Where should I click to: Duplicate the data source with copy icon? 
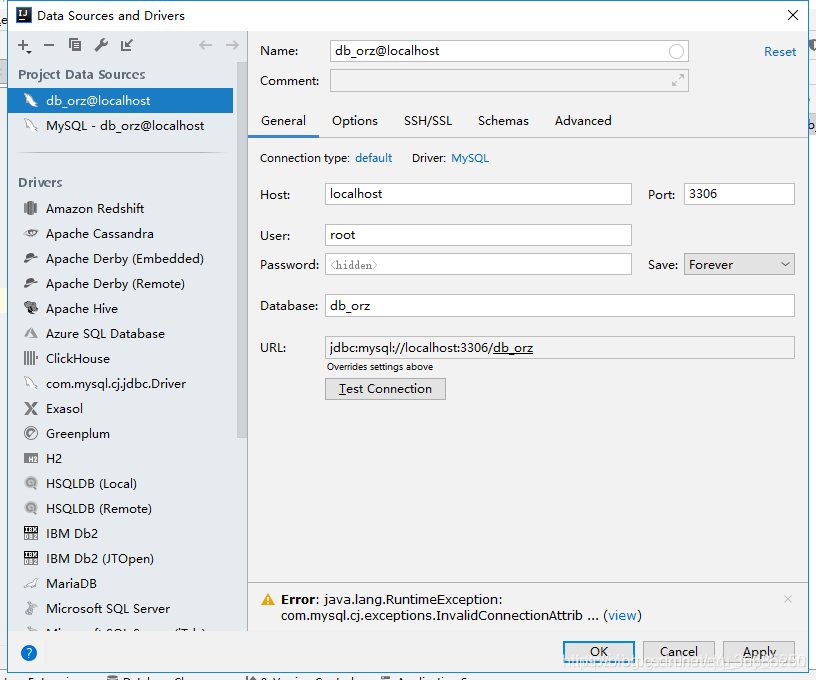coord(75,45)
